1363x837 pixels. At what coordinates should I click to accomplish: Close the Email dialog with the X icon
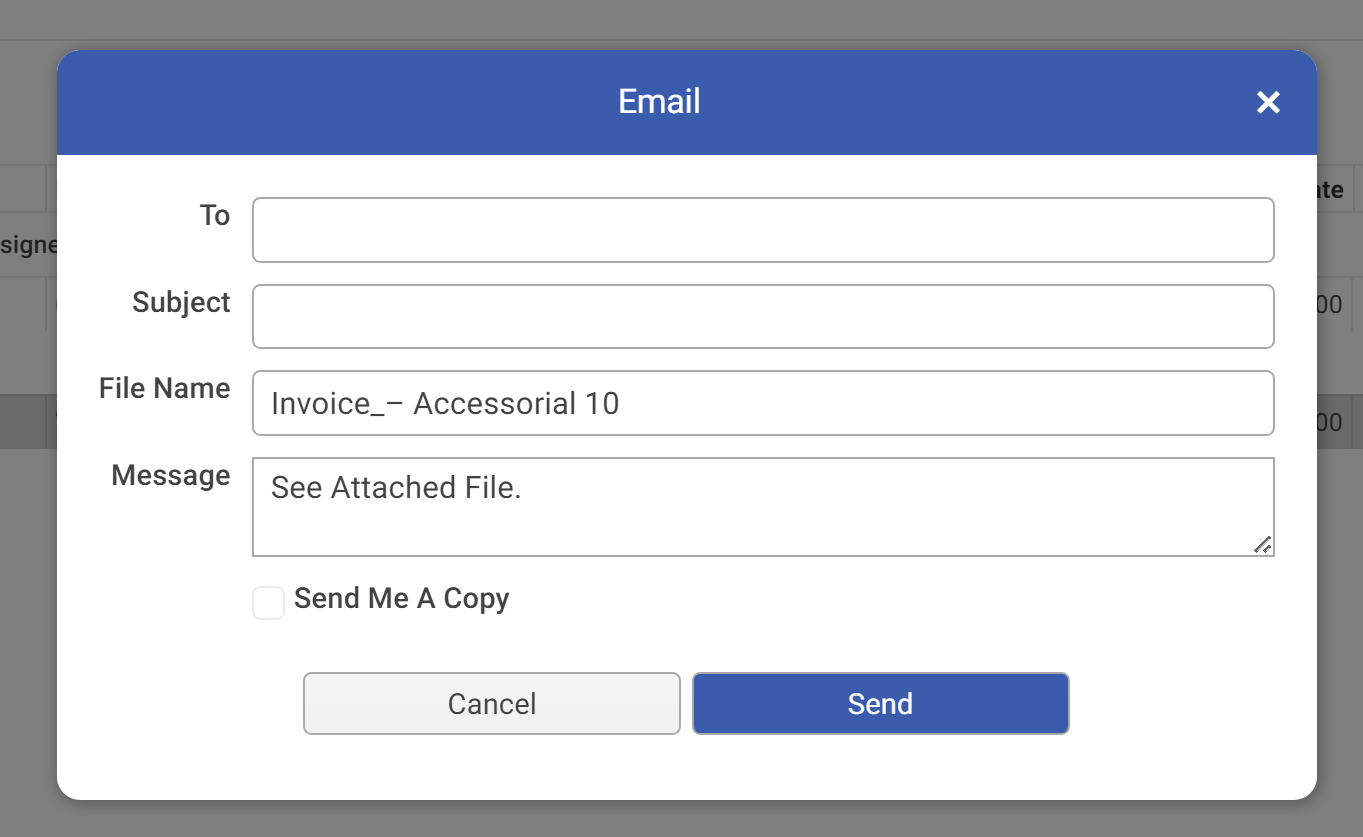tap(1268, 102)
